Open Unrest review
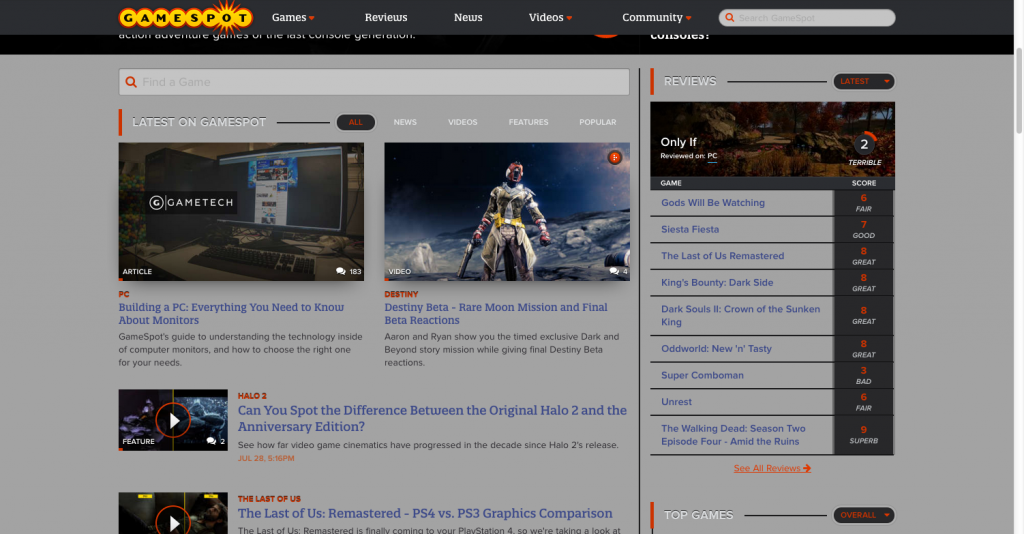This screenshot has height=534, width=1024. pyautogui.click(x=676, y=402)
